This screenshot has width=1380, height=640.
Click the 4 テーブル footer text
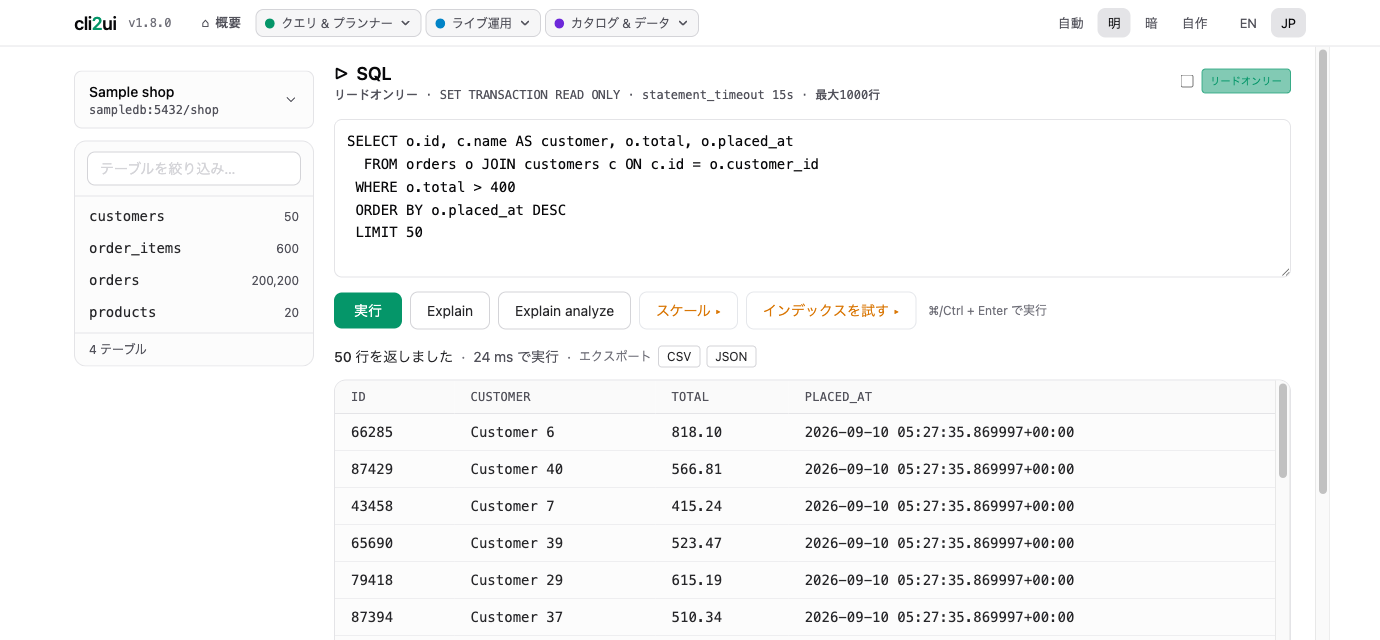tap(118, 349)
